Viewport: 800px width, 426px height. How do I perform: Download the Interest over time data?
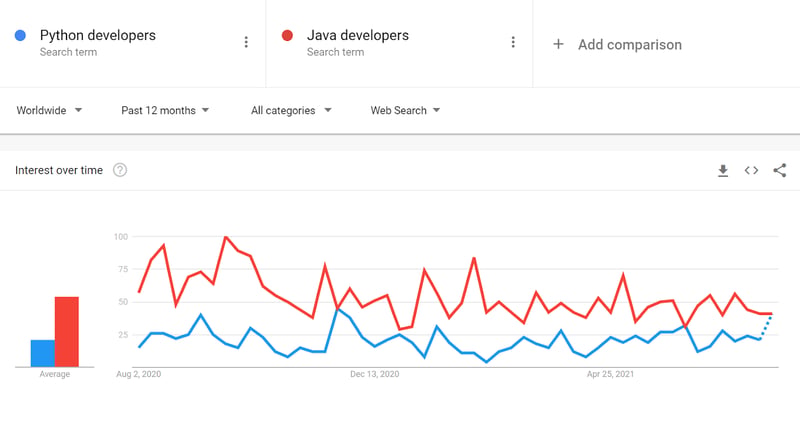(x=723, y=170)
